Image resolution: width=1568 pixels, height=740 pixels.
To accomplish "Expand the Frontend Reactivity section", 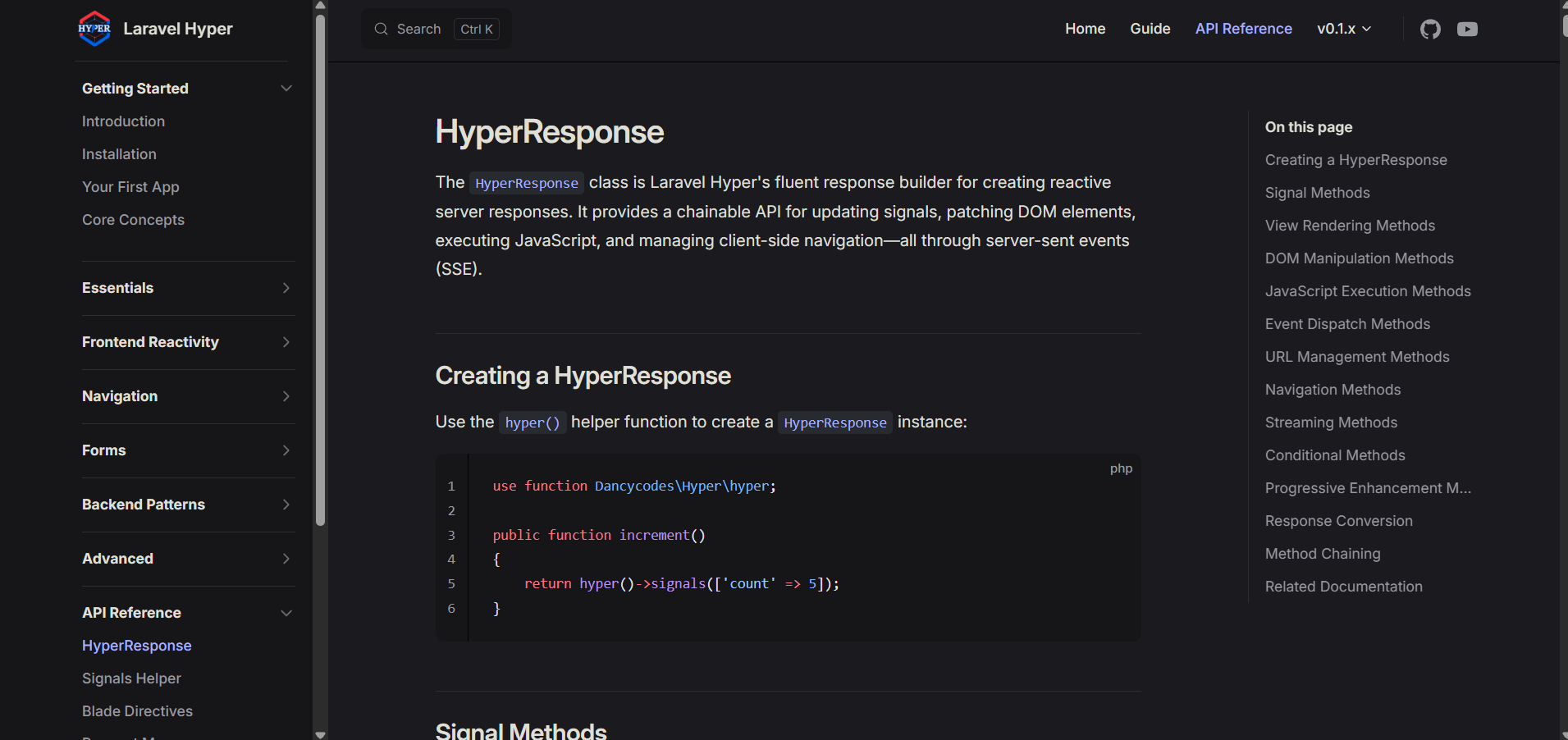I will point(188,342).
